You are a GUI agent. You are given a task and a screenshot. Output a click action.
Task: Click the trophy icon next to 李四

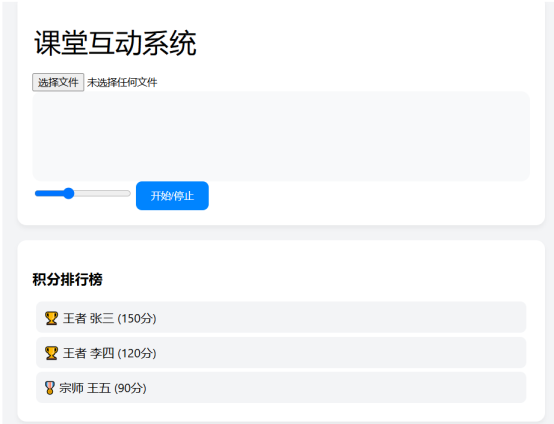tap(51, 353)
